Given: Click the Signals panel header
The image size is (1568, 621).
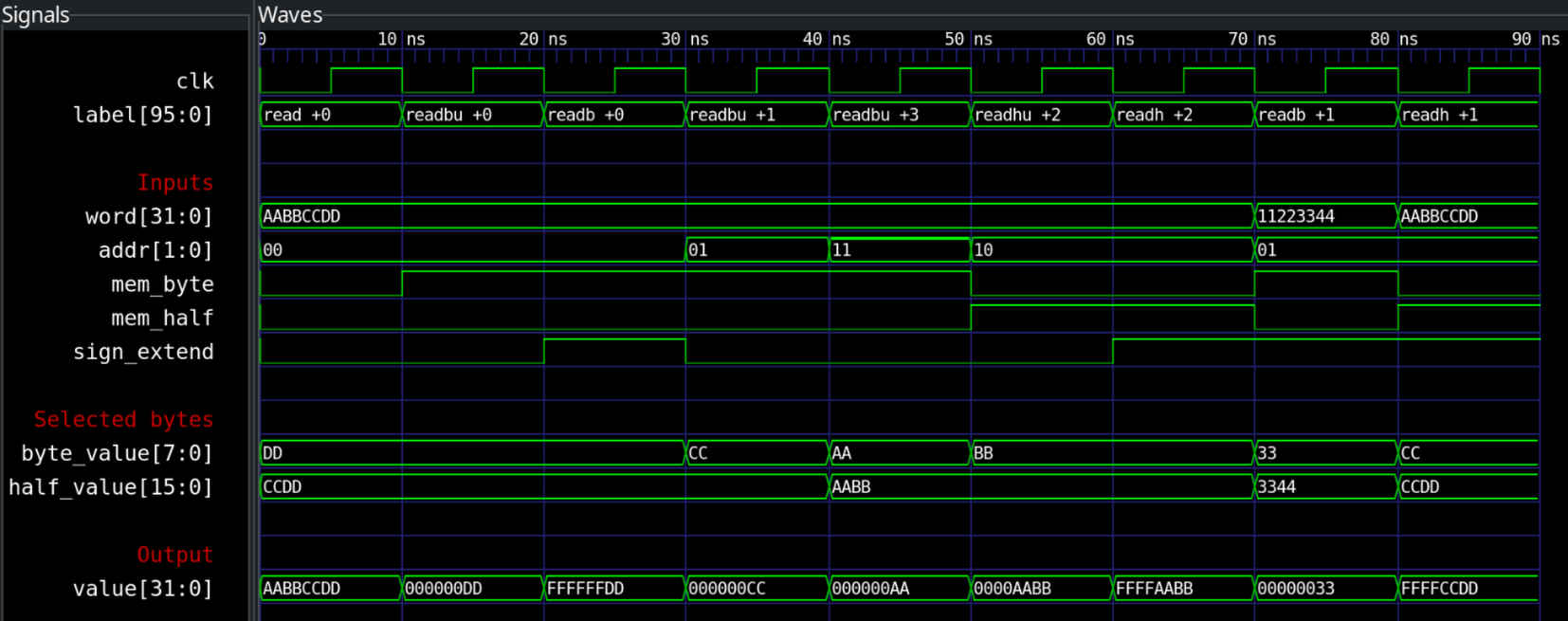Looking at the screenshot, I should click(x=36, y=15).
